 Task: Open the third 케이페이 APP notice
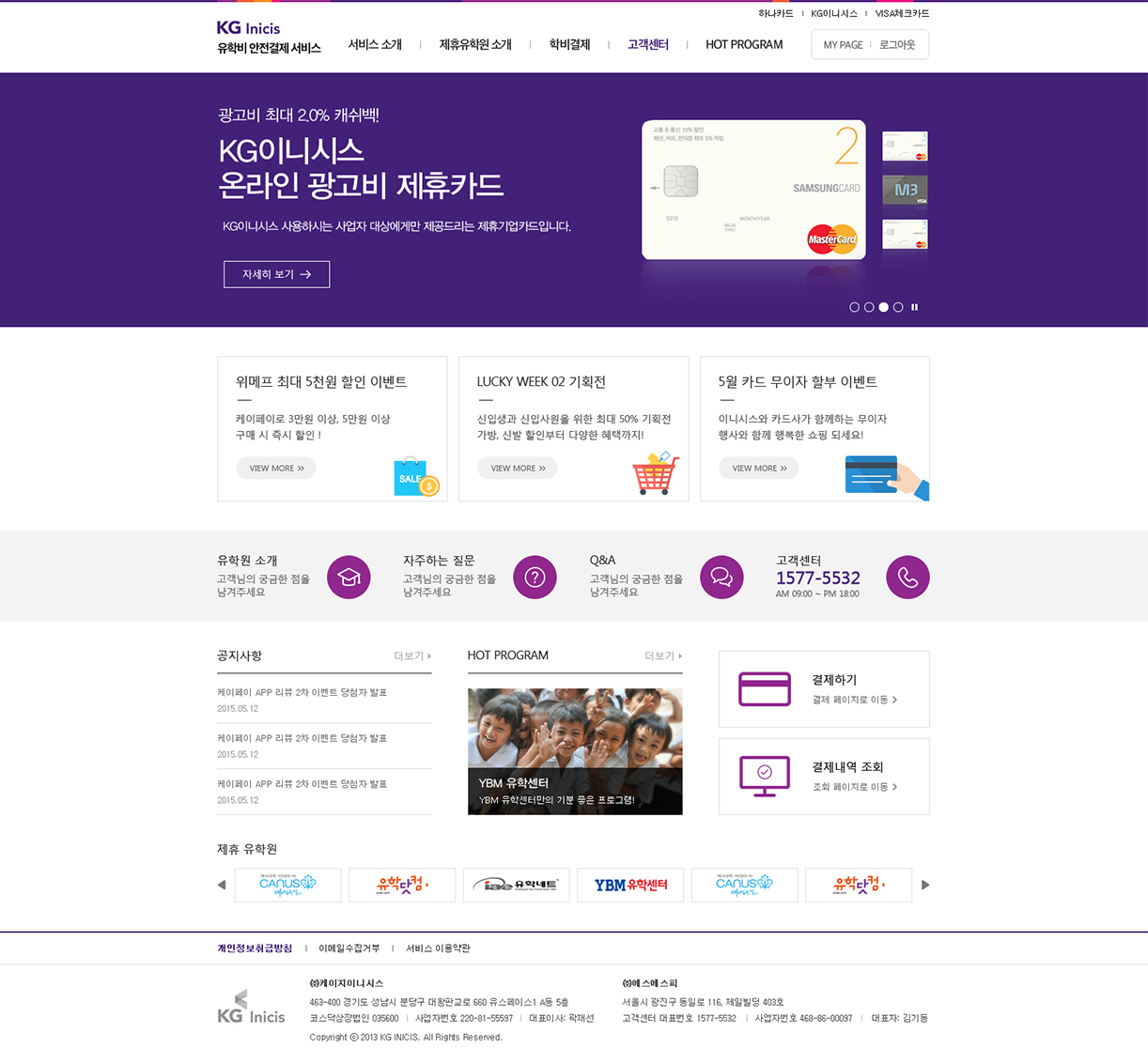click(302, 783)
